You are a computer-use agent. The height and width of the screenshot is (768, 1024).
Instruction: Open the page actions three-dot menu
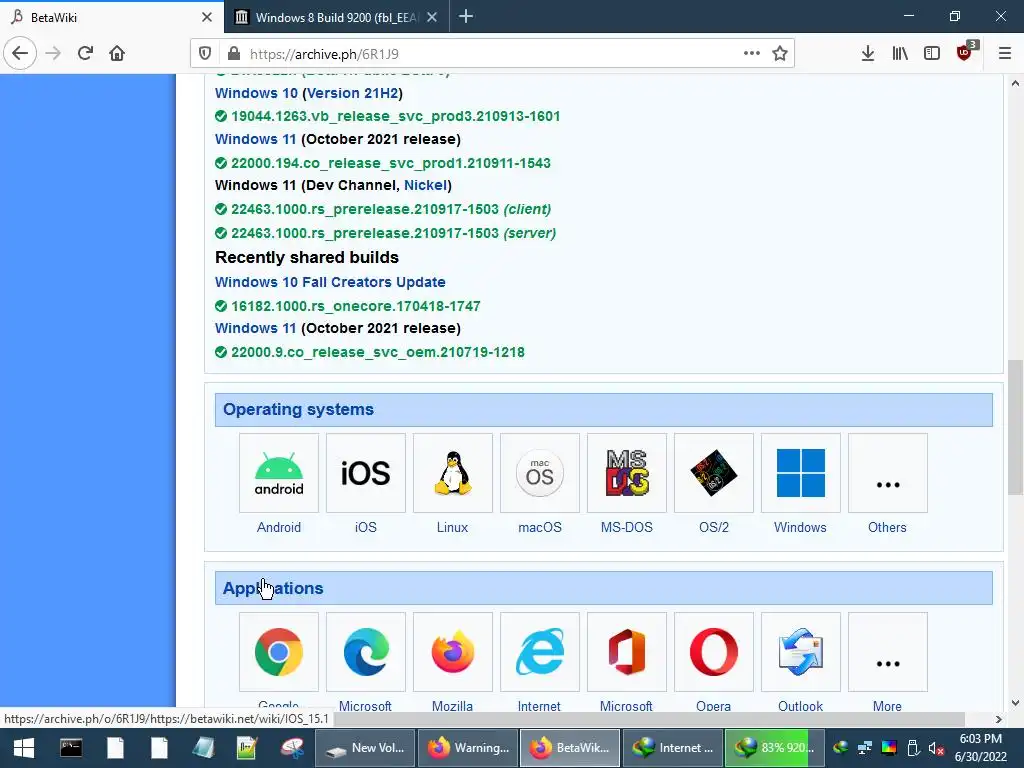(x=752, y=54)
